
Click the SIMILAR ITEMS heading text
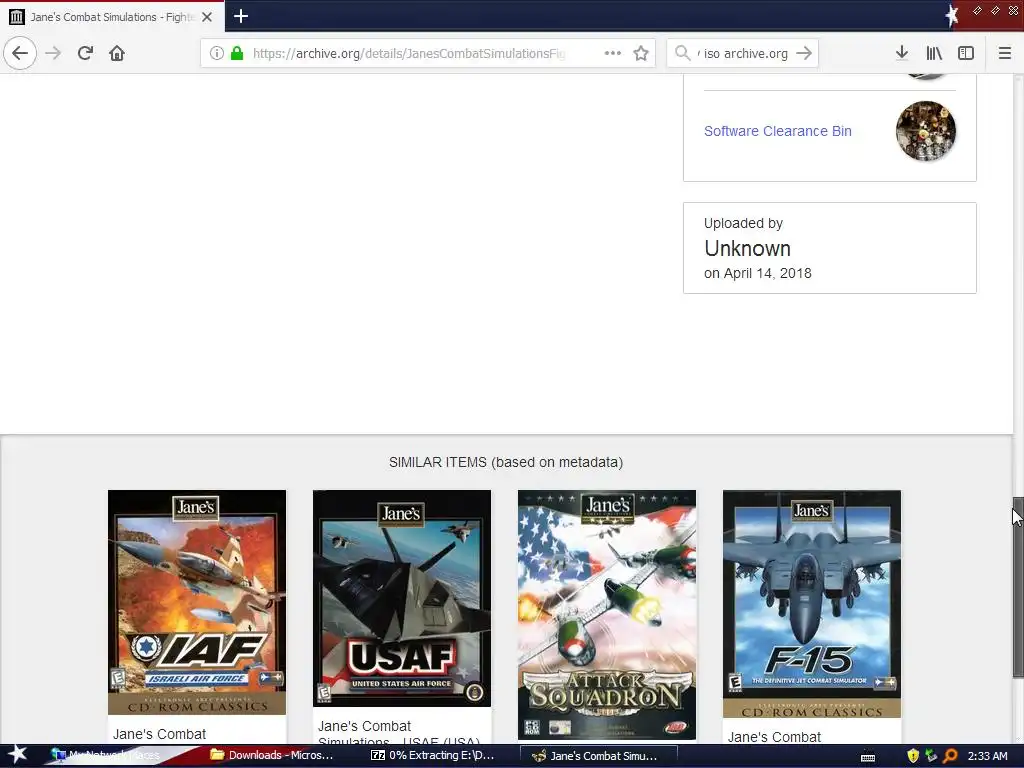506,462
